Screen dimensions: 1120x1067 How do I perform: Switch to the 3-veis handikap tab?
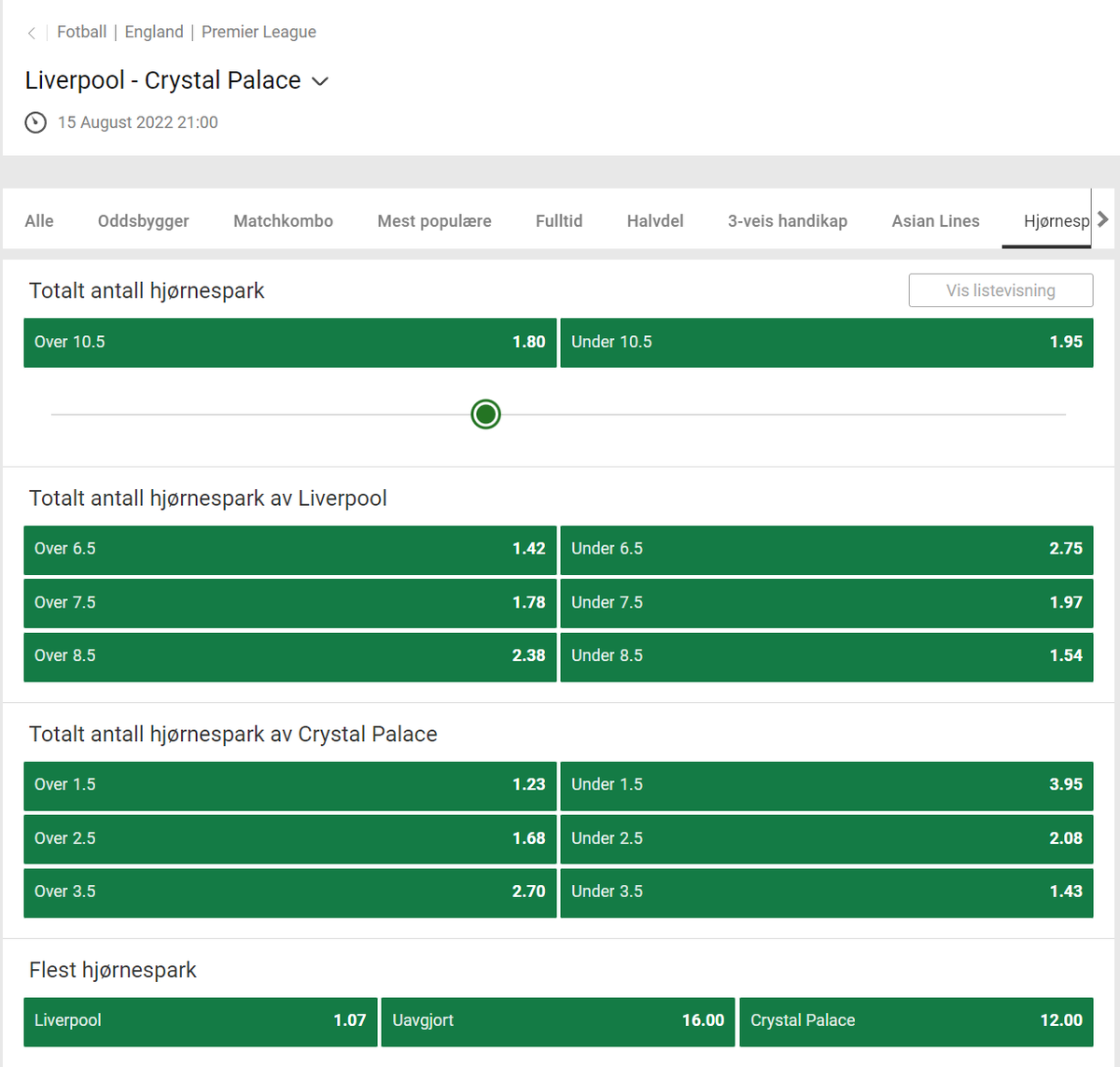tap(788, 221)
